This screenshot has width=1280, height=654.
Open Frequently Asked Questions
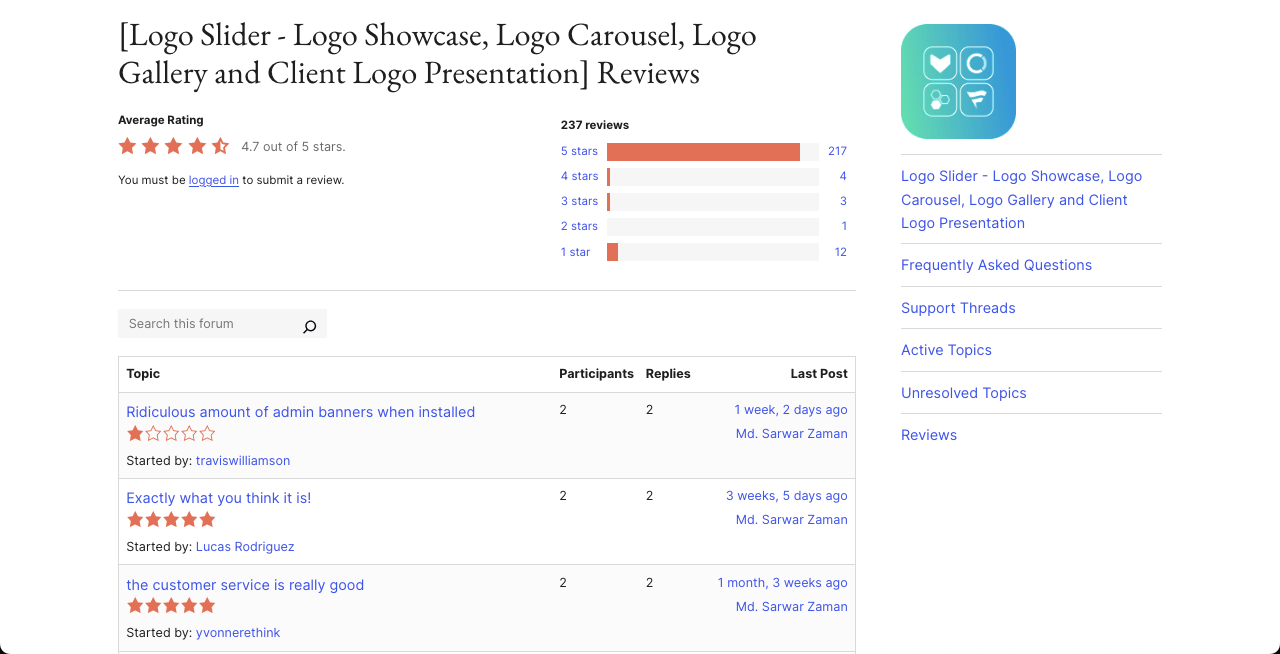[996, 265]
